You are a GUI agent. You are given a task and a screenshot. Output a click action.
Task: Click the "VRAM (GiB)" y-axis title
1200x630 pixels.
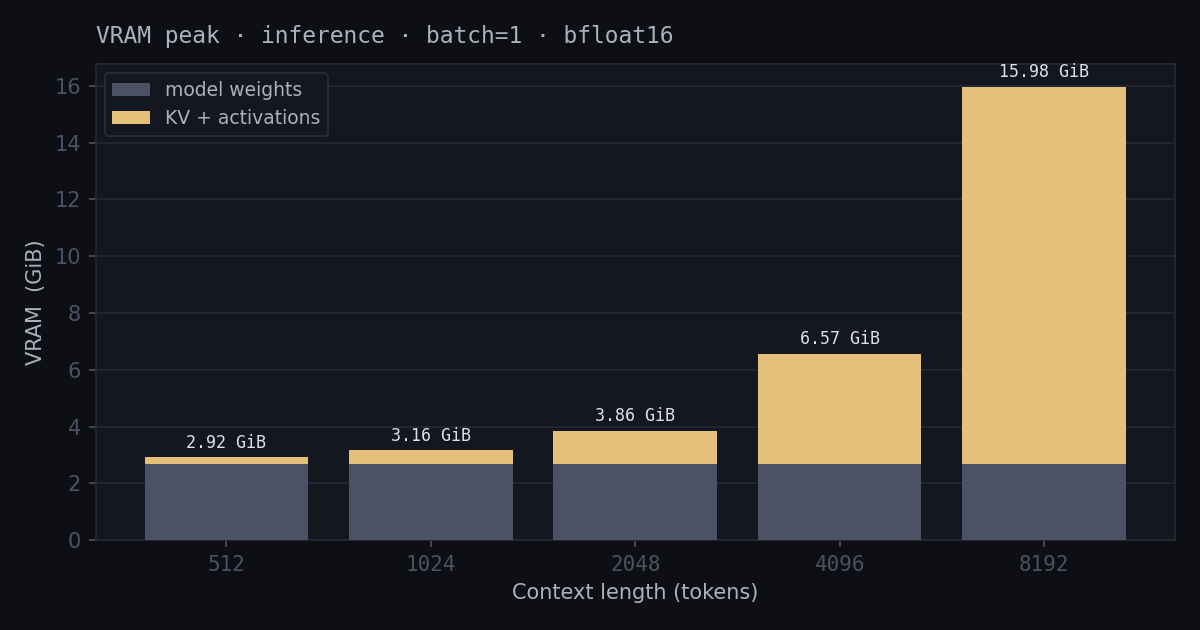click(x=35, y=302)
